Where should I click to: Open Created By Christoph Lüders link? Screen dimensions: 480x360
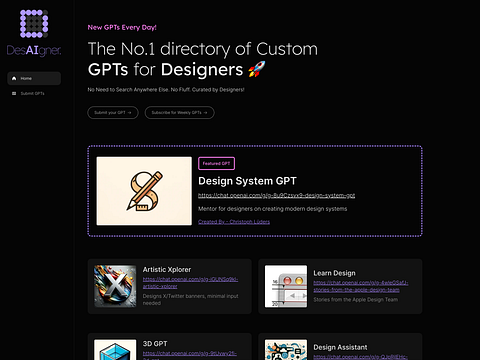[x=234, y=222]
